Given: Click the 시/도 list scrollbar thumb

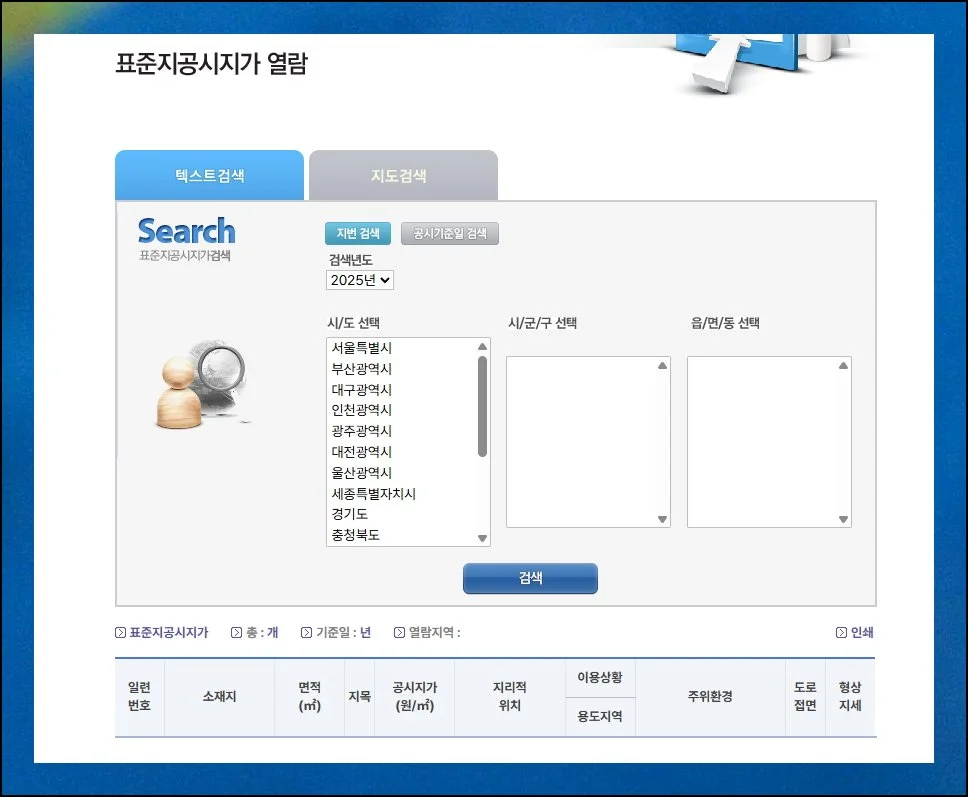Looking at the screenshot, I should point(483,405).
